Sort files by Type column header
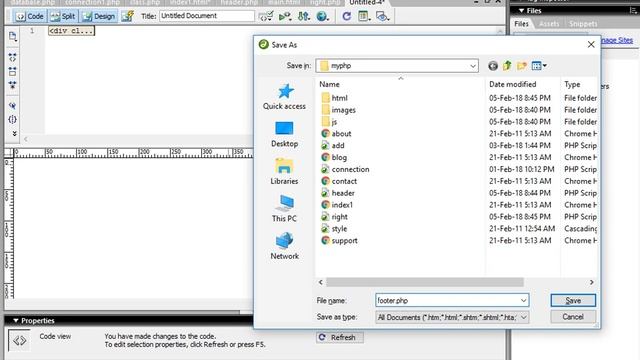 572,84
